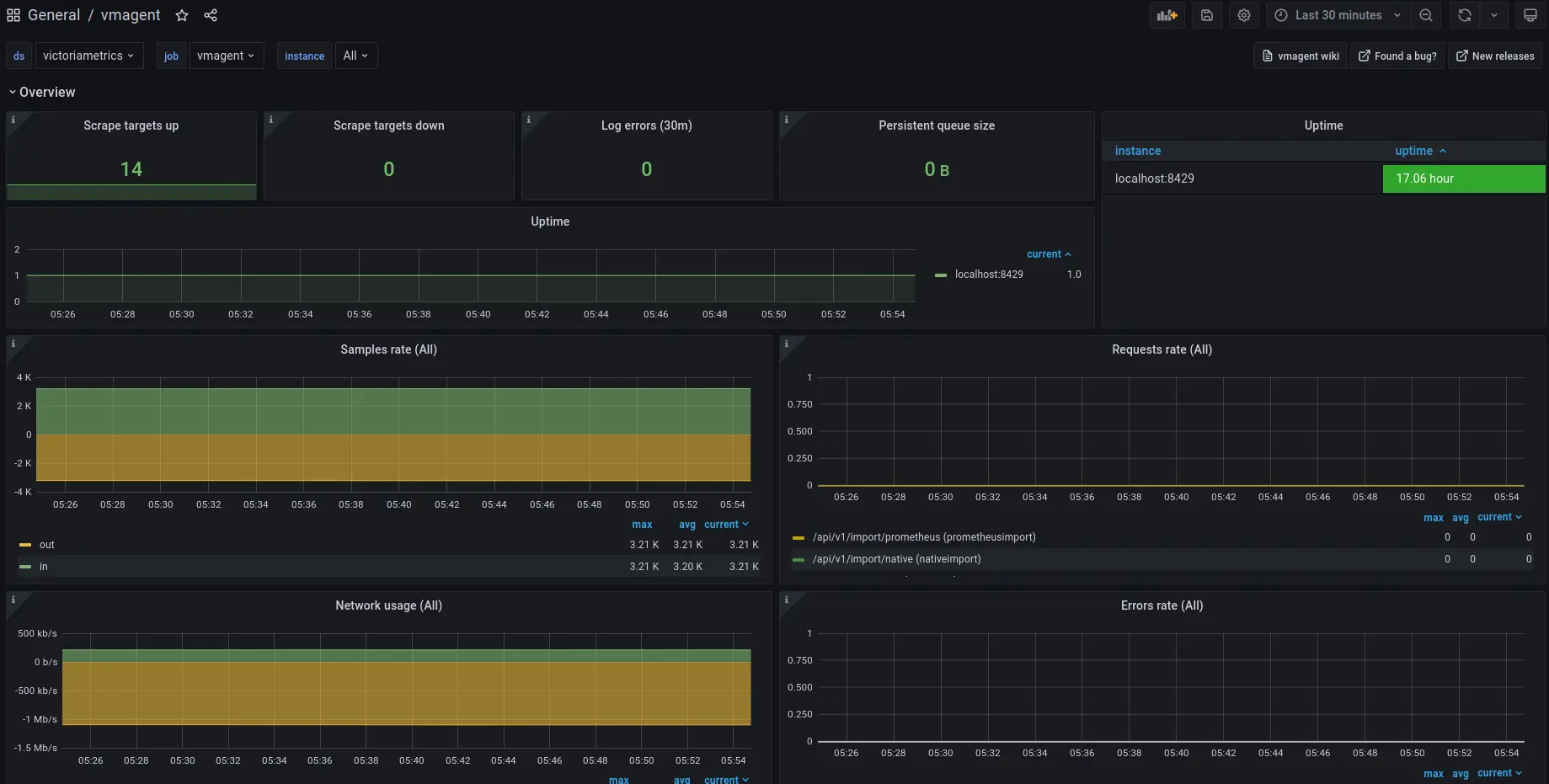The width and height of the screenshot is (1549, 784).
Task: Sort Uptime table by instance column
Action: coord(1137,151)
